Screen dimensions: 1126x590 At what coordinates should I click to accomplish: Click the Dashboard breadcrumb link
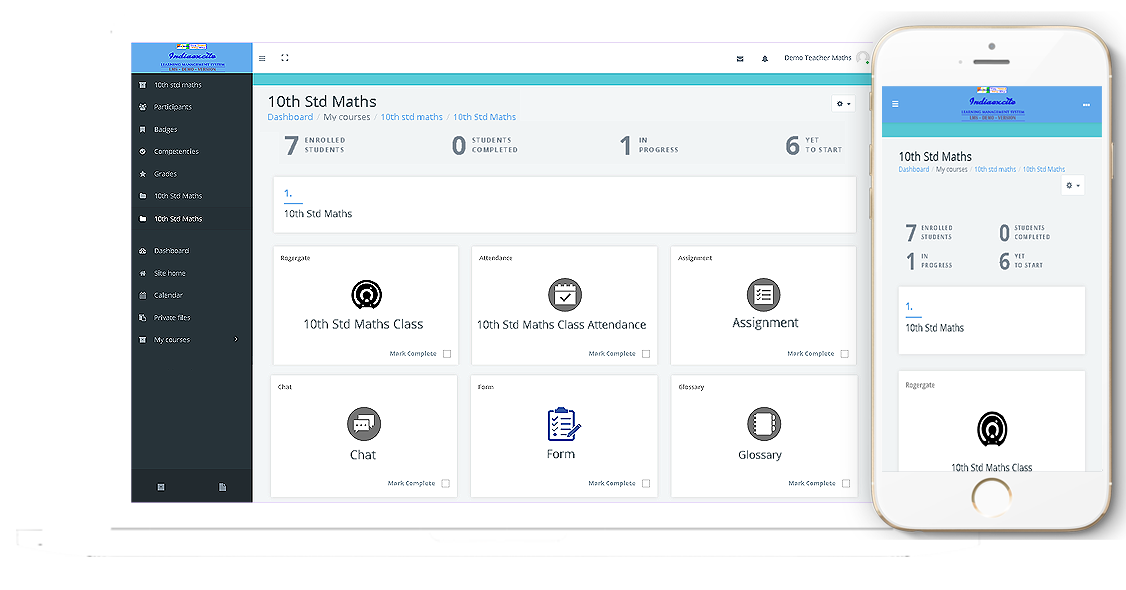(290, 117)
